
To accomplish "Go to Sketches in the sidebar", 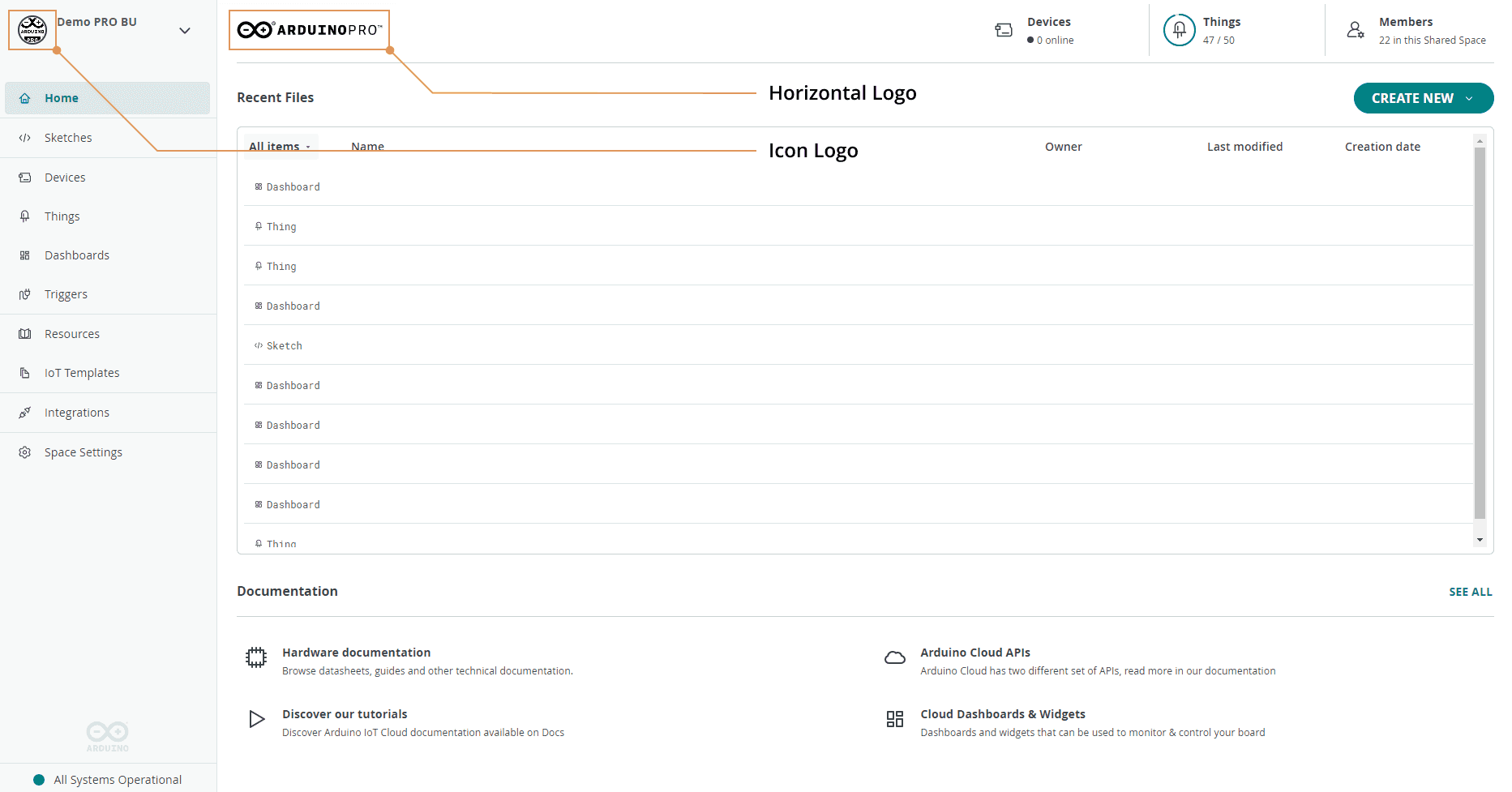I will point(68,138).
